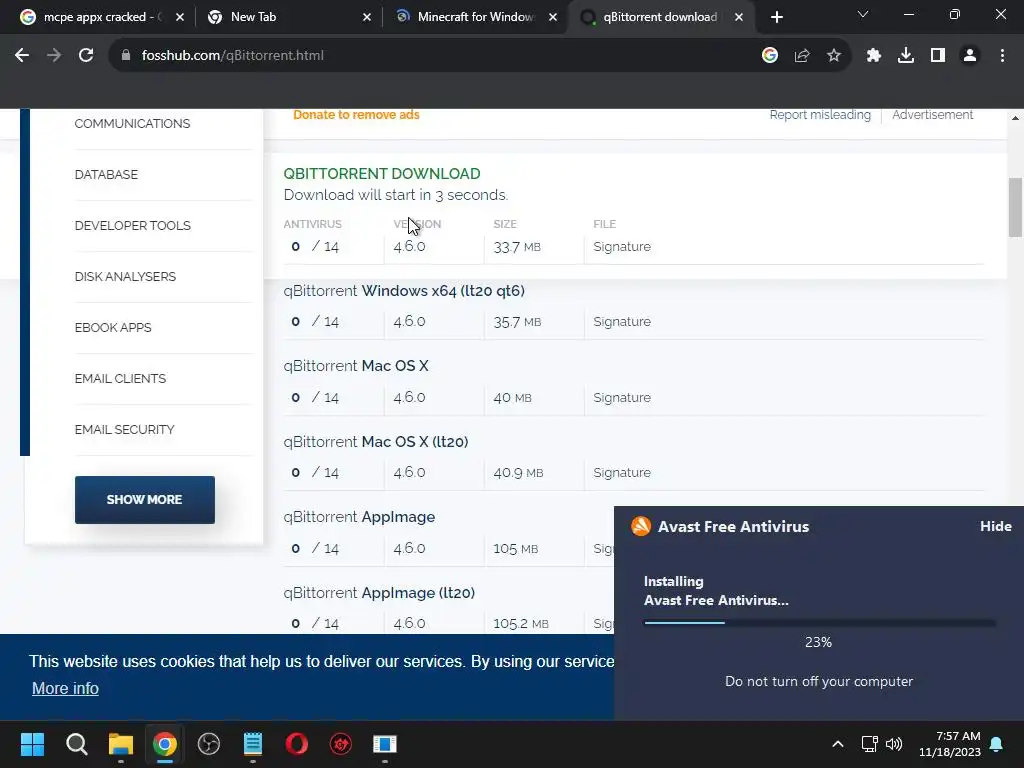Click the SHOW MORE button
1024x768 pixels.
(x=144, y=500)
